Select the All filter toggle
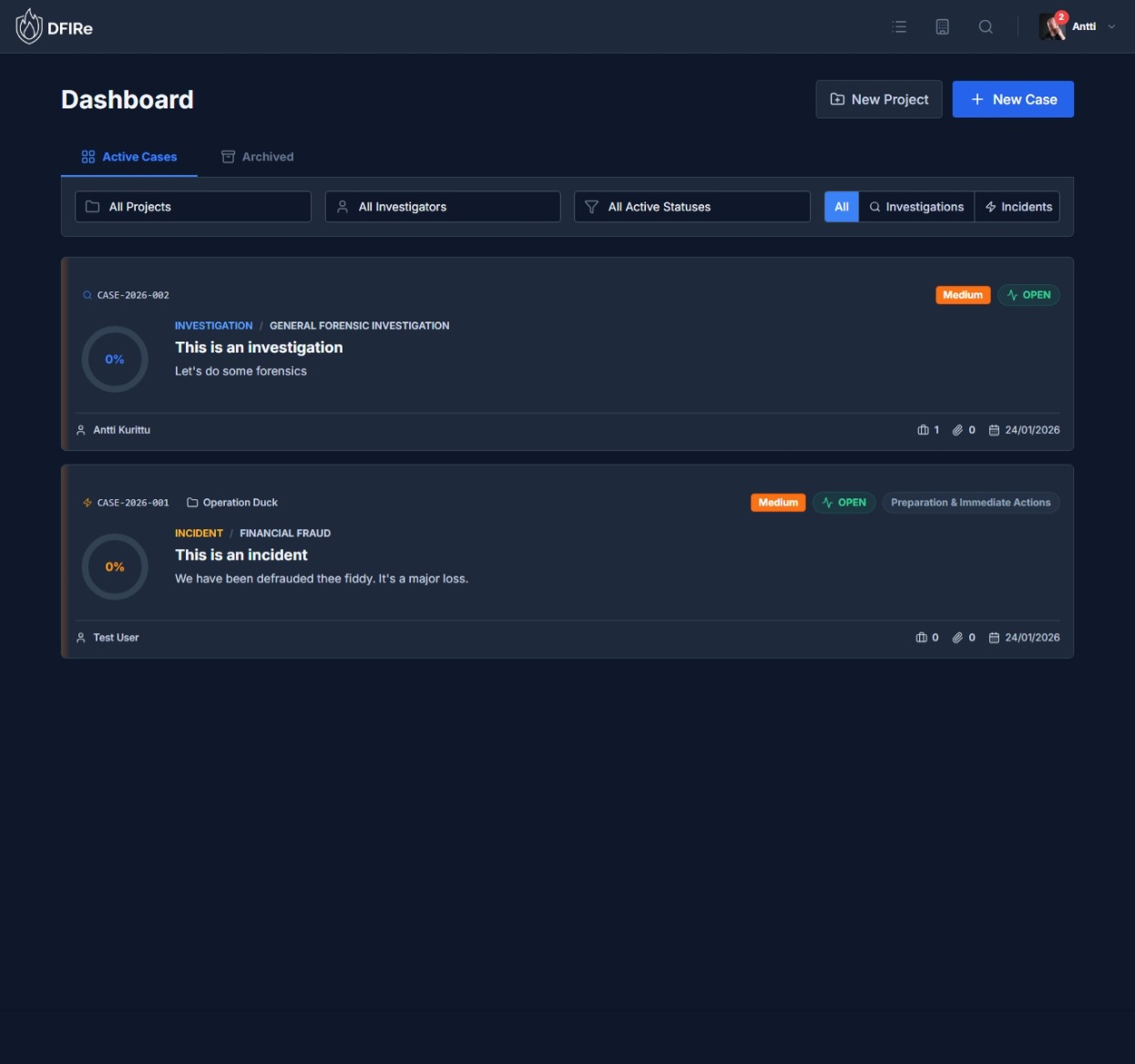This screenshot has width=1135, height=1064. tap(841, 207)
